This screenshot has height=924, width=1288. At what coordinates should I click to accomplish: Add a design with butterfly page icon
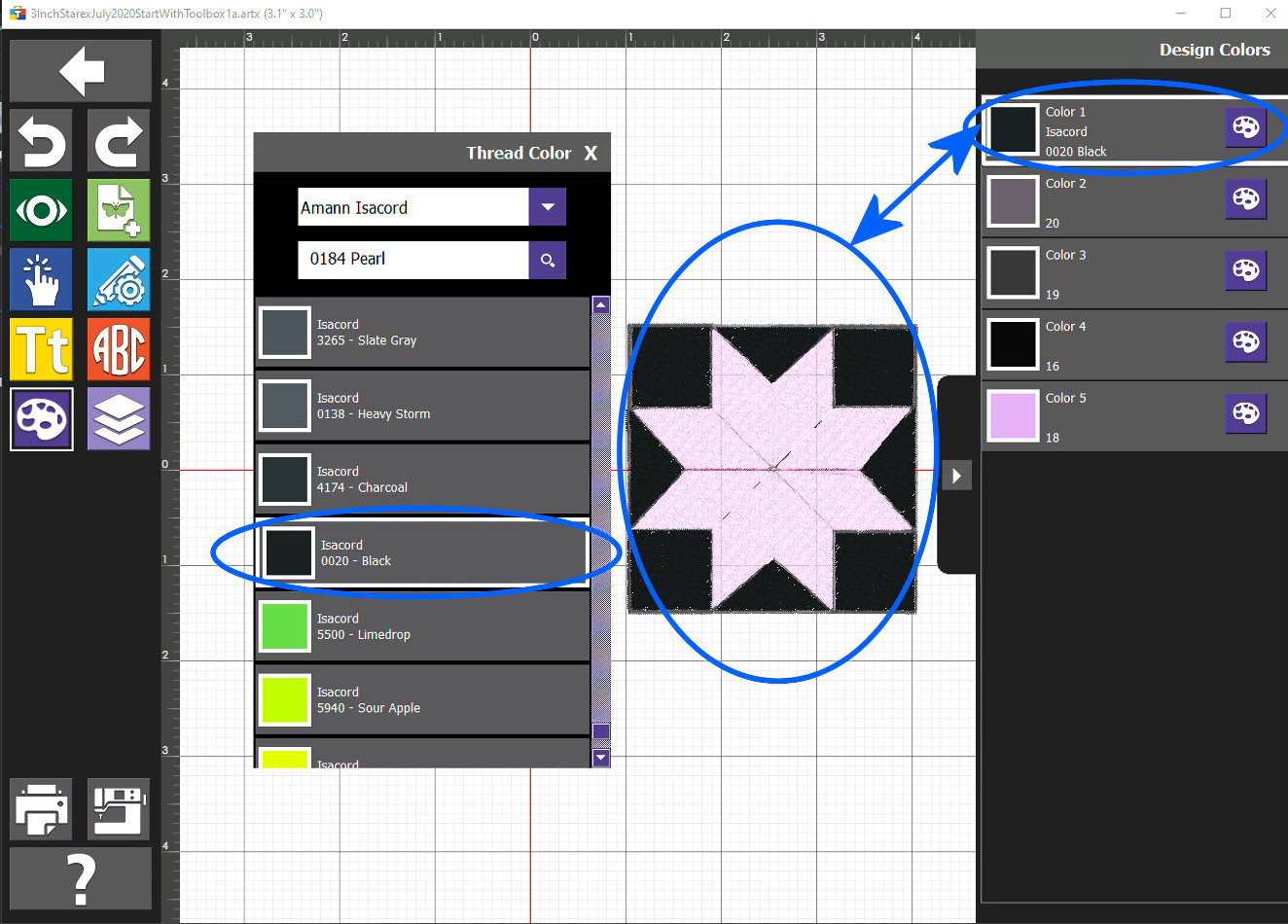119,210
